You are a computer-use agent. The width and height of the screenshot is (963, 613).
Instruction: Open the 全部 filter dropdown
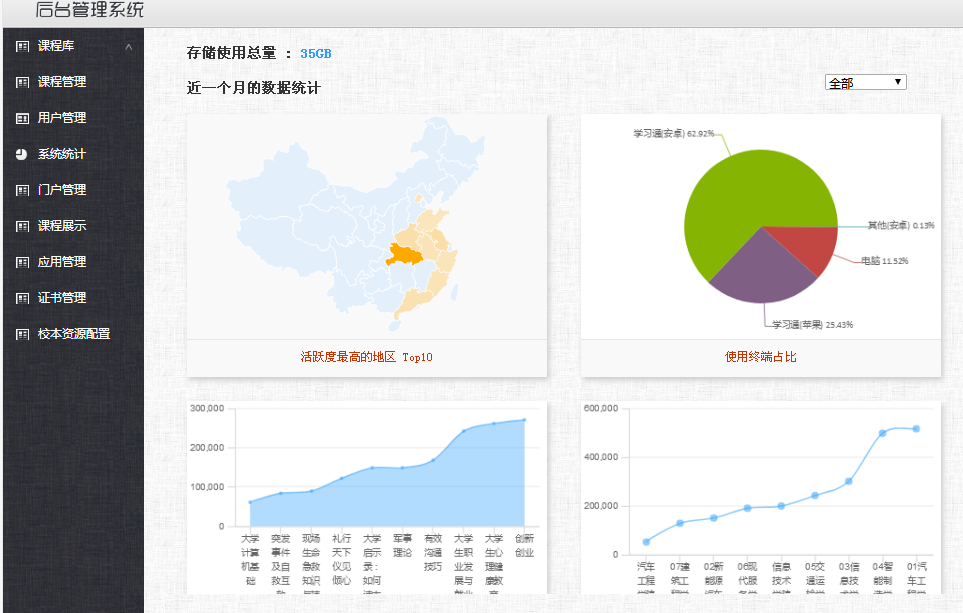click(865, 82)
